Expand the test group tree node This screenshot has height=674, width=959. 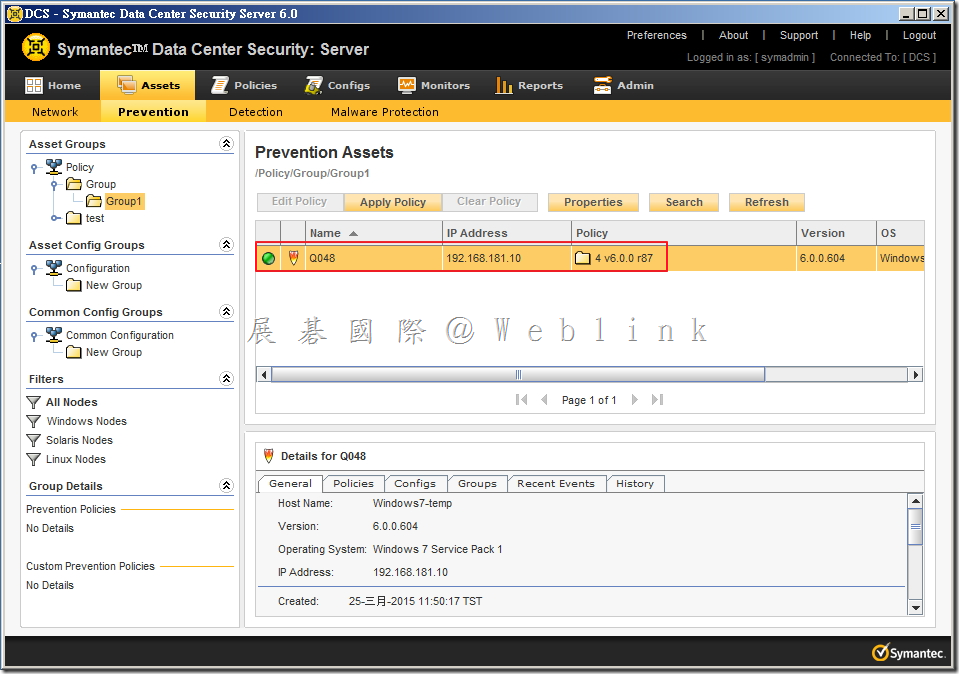tap(55, 218)
